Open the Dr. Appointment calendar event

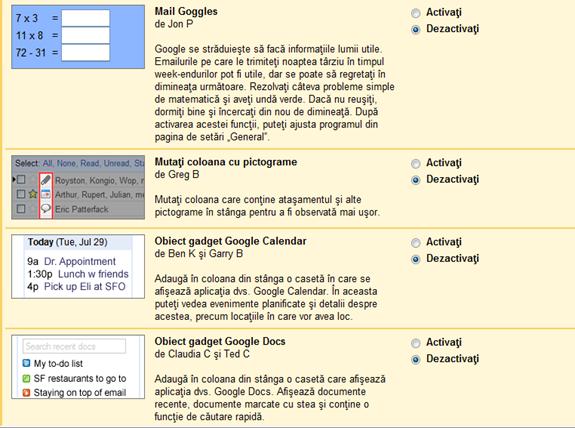[x=80, y=261]
